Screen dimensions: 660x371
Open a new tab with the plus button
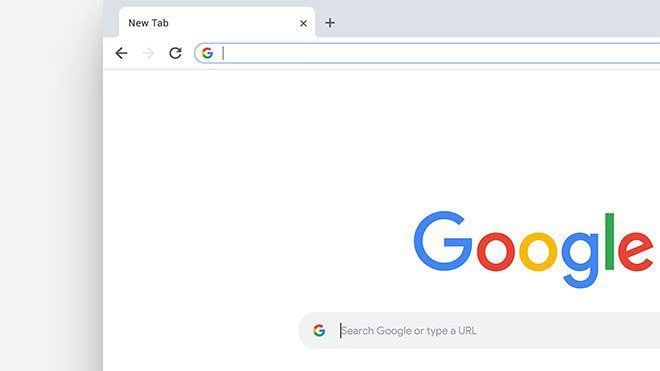[x=330, y=23]
